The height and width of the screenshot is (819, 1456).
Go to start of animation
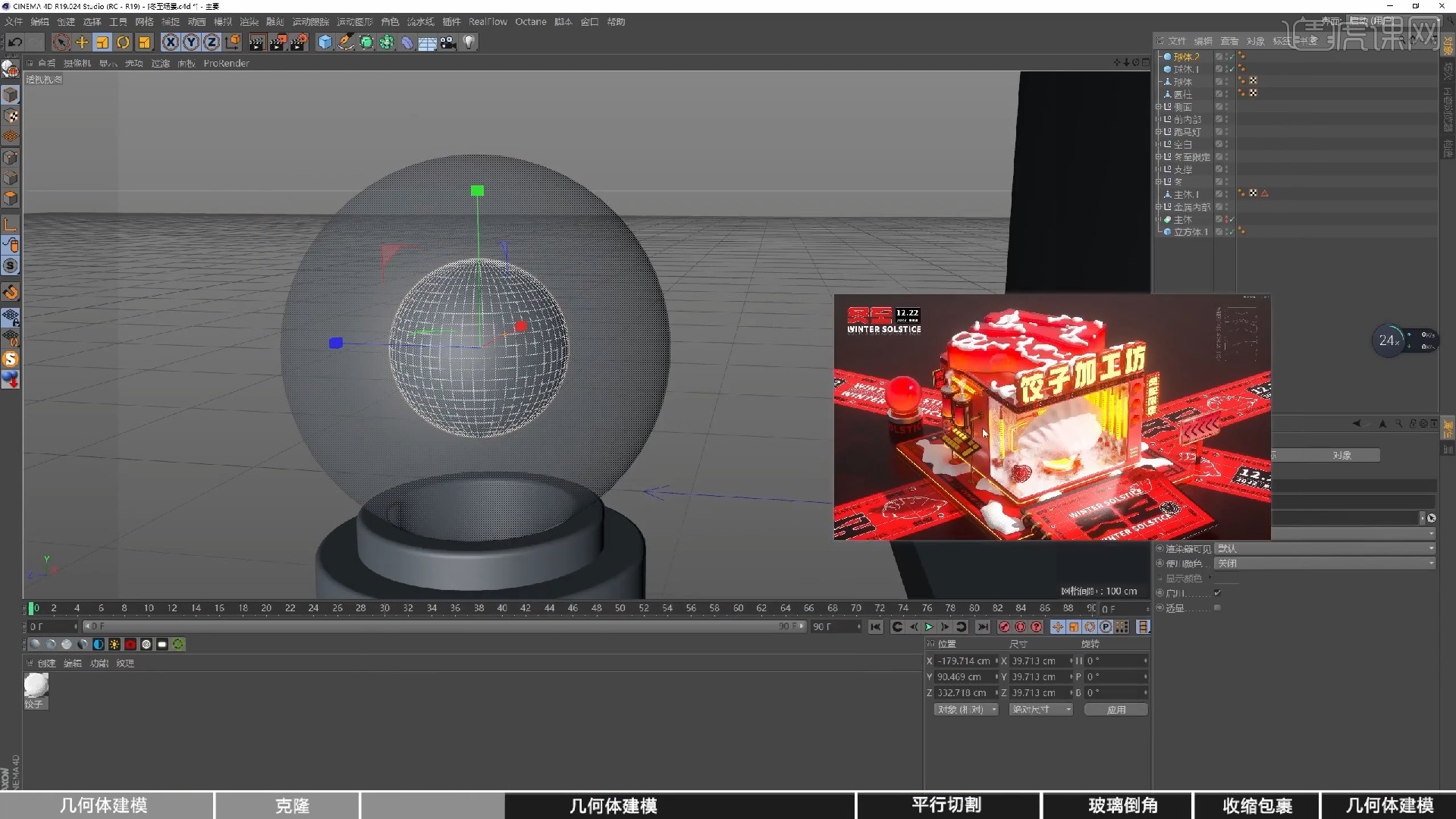pos(876,627)
